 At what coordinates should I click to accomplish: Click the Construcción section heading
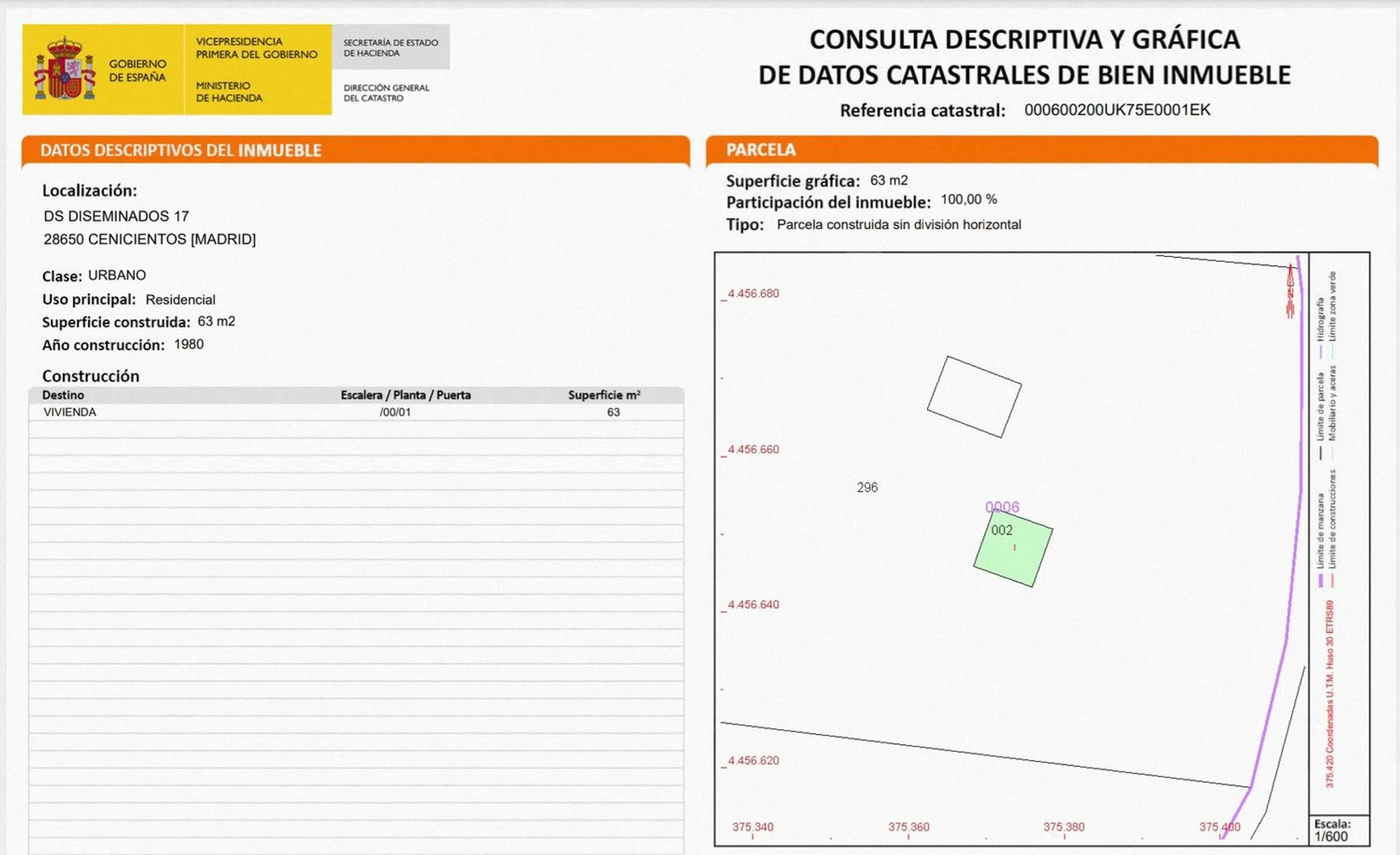point(91,376)
